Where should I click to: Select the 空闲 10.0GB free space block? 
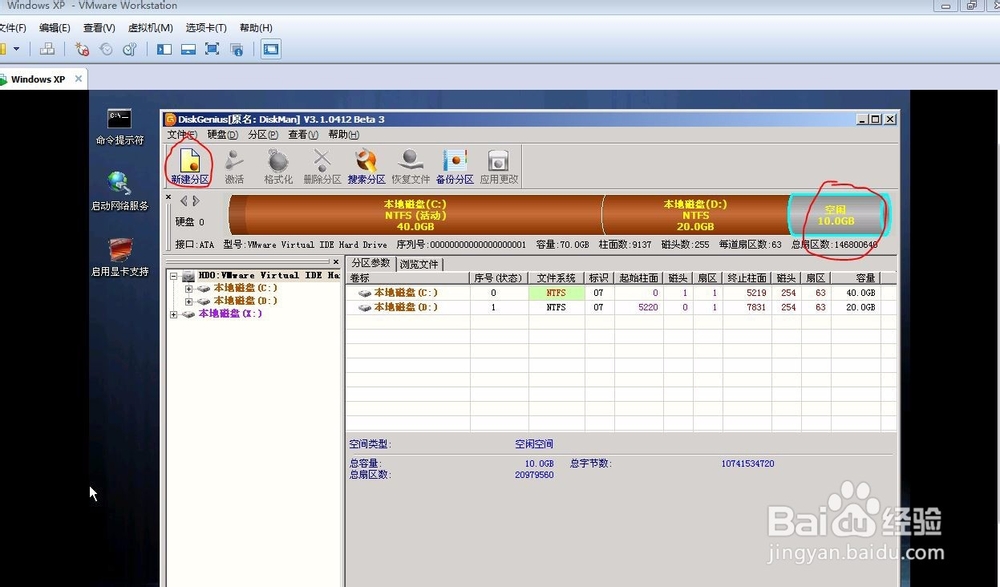pos(837,215)
